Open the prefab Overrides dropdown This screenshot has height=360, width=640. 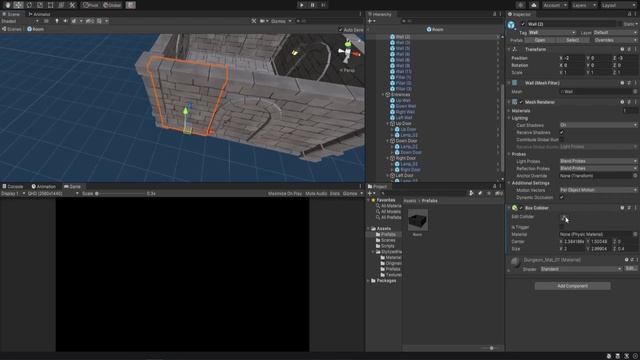(x=615, y=40)
